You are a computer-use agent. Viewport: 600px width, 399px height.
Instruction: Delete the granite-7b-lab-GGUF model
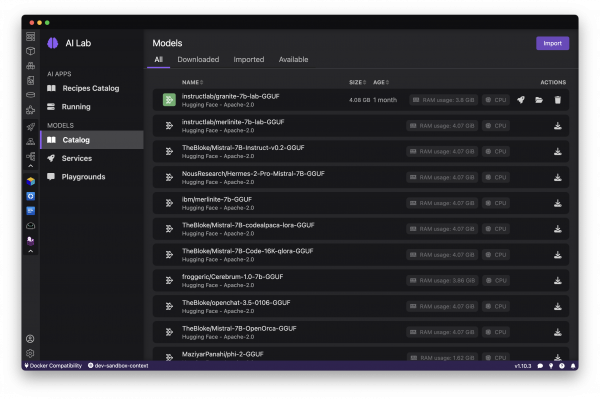pos(558,100)
